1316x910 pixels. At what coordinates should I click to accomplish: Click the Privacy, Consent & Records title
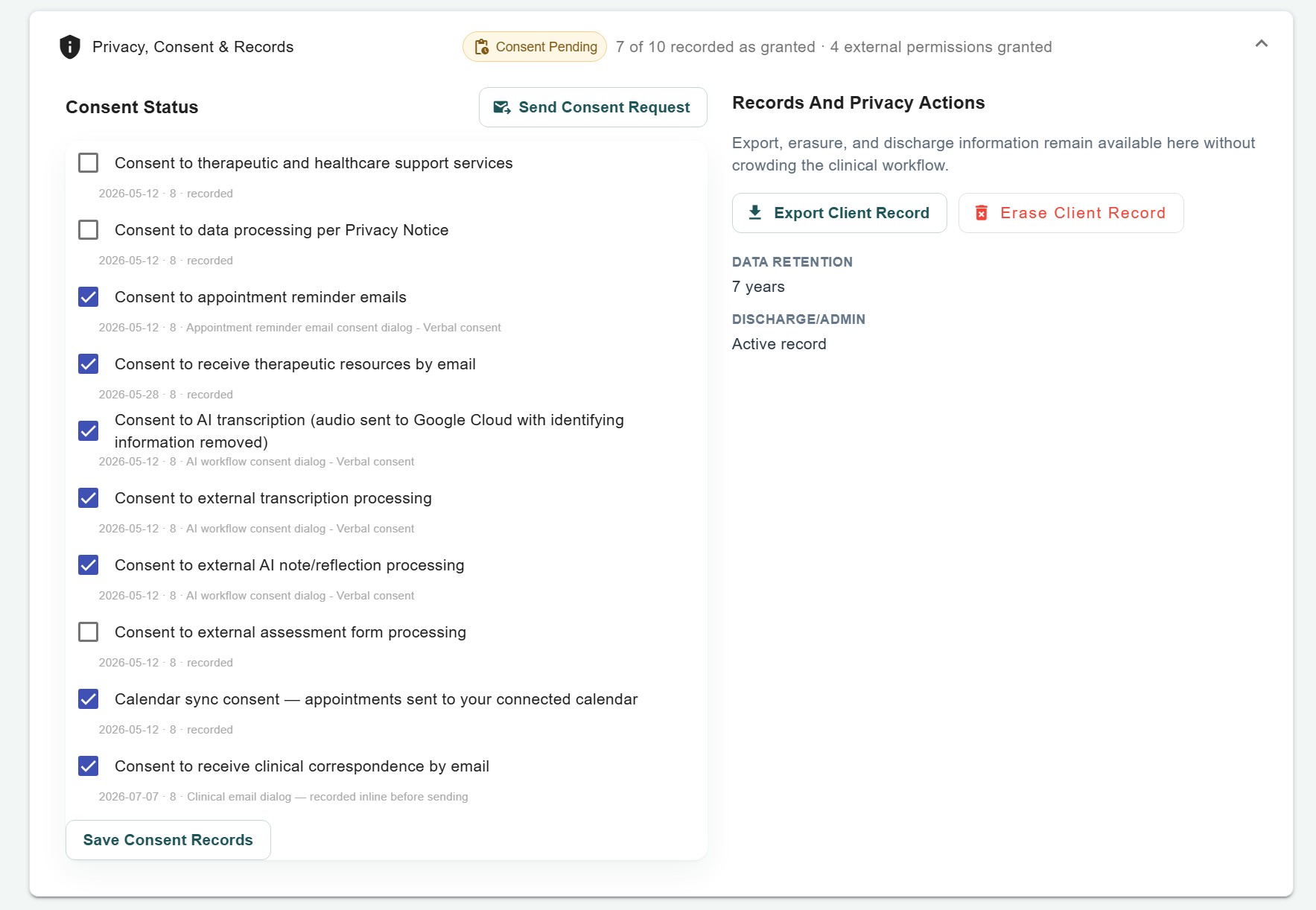(x=193, y=47)
